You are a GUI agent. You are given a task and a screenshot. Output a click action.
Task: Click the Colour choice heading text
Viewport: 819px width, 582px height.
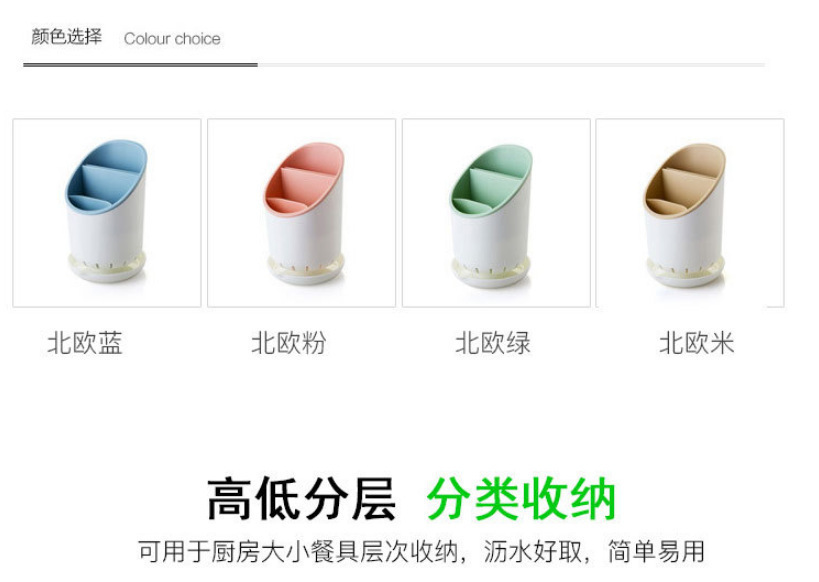[x=172, y=39]
